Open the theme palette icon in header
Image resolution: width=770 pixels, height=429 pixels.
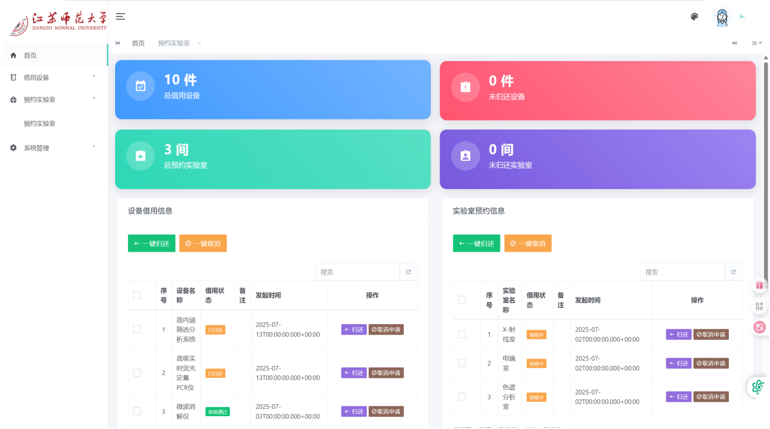pyautogui.click(x=694, y=16)
